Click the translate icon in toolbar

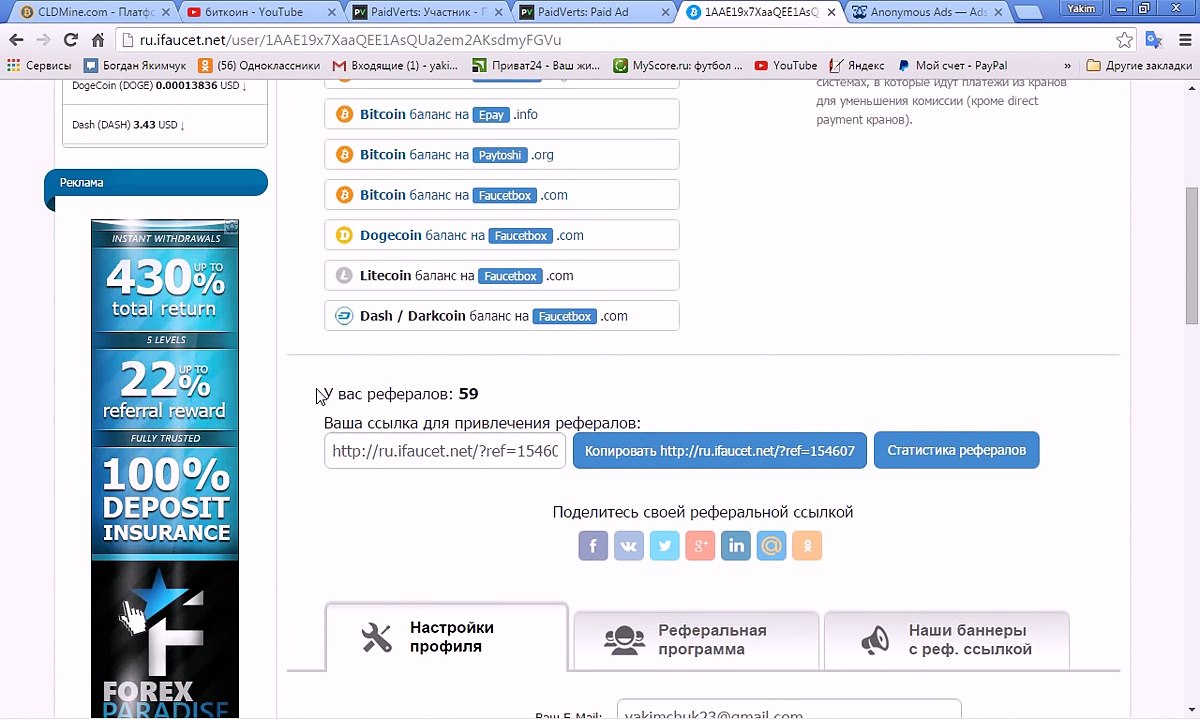coord(1153,40)
